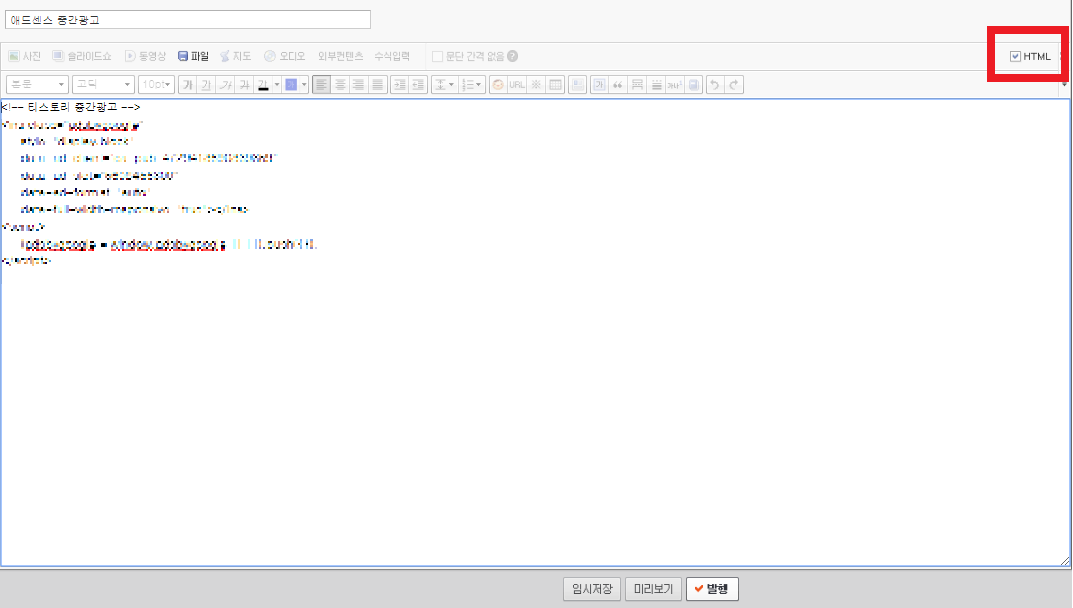
Task: Insert a 지도 map
Action: [235, 56]
